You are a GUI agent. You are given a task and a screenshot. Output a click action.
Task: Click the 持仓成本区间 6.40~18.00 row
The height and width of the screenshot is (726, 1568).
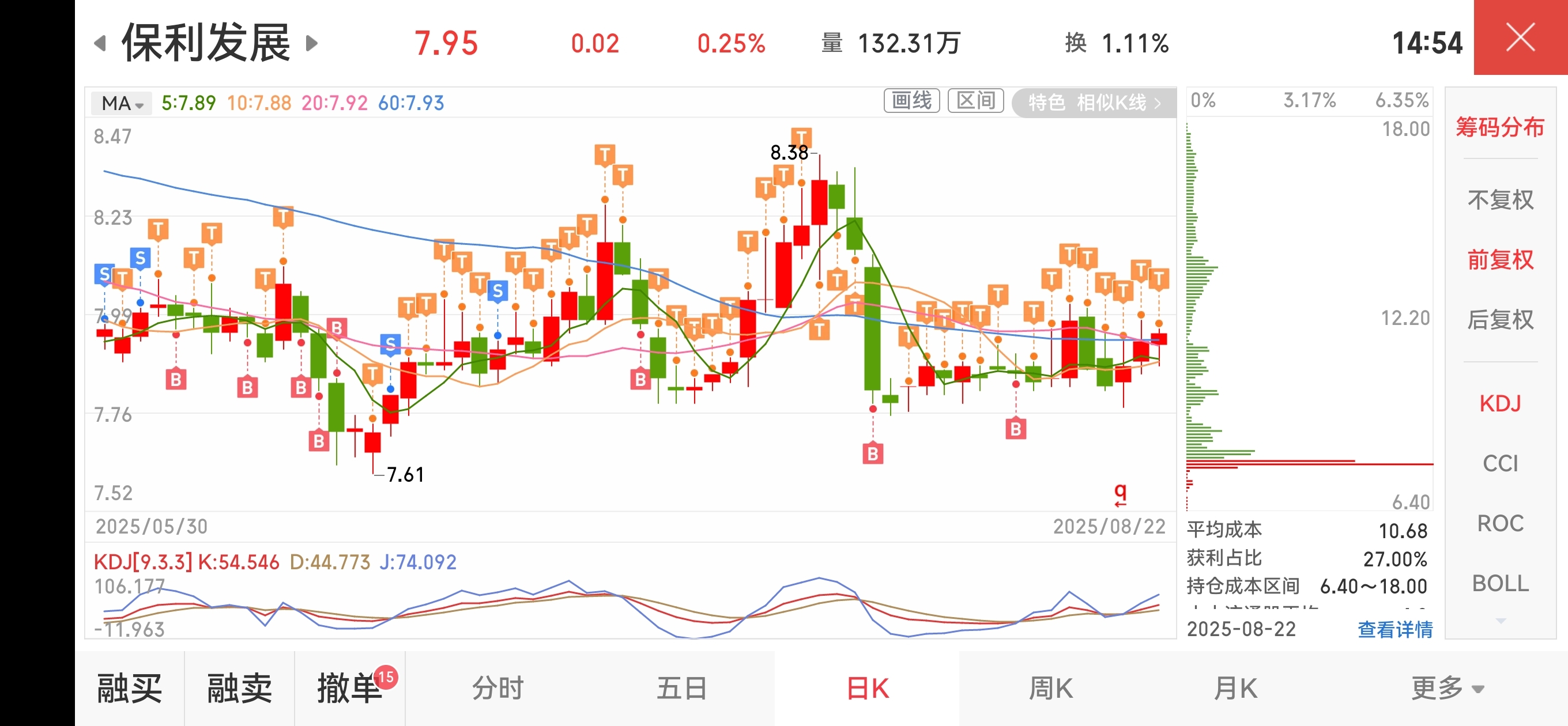click(x=1307, y=586)
